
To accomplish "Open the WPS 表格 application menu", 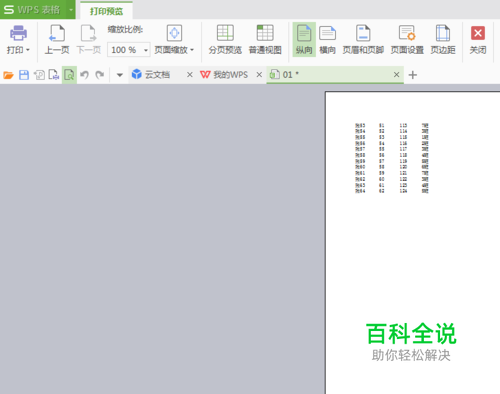I will pyautogui.click(x=32, y=10).
